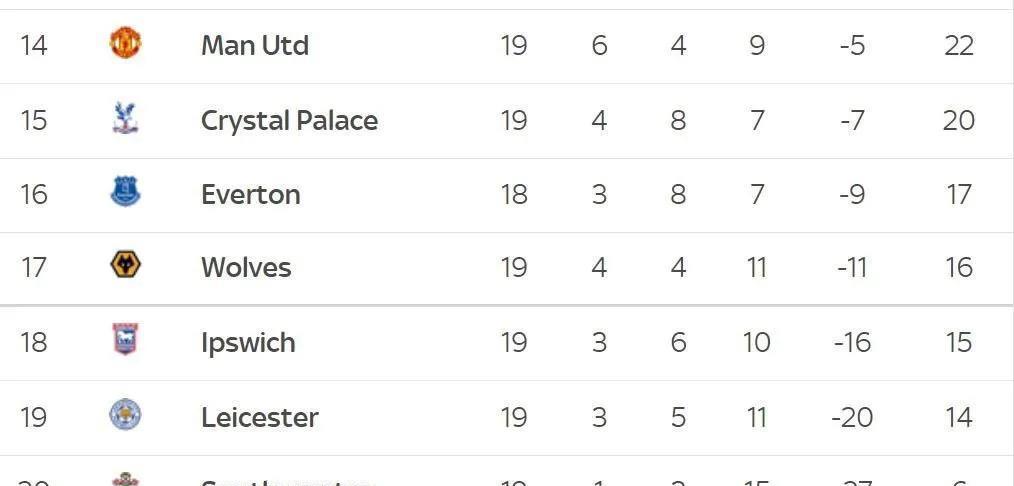Image resolution: width=1014 pixels, height=486 pixels.
Task: Click Wolves' 11 losses value
Action: tap(757, 268)
